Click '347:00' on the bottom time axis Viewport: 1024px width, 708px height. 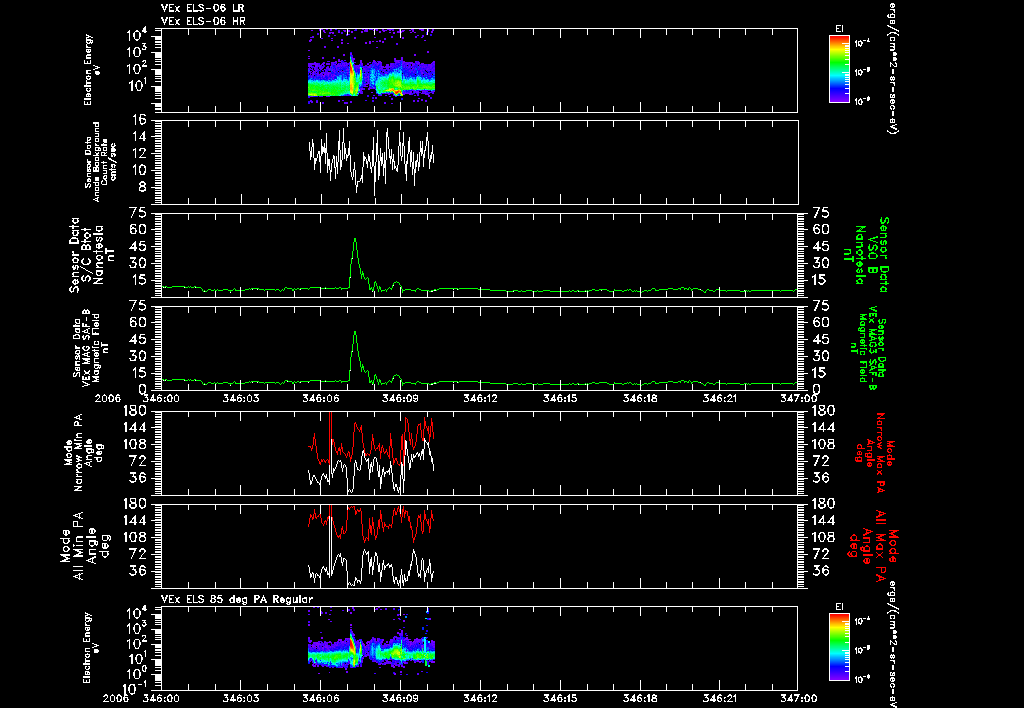[799, 698]
